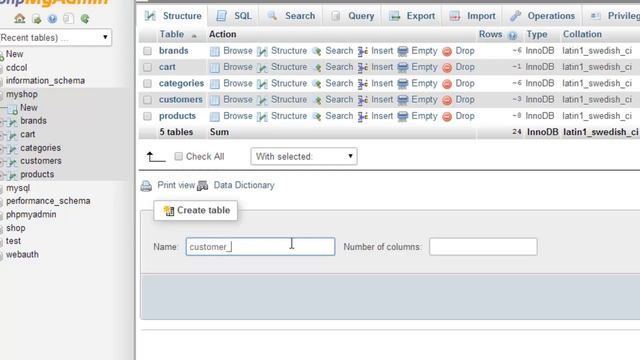
Task: Tick the checkbox for customers table
Action: [x=147, y=100]
